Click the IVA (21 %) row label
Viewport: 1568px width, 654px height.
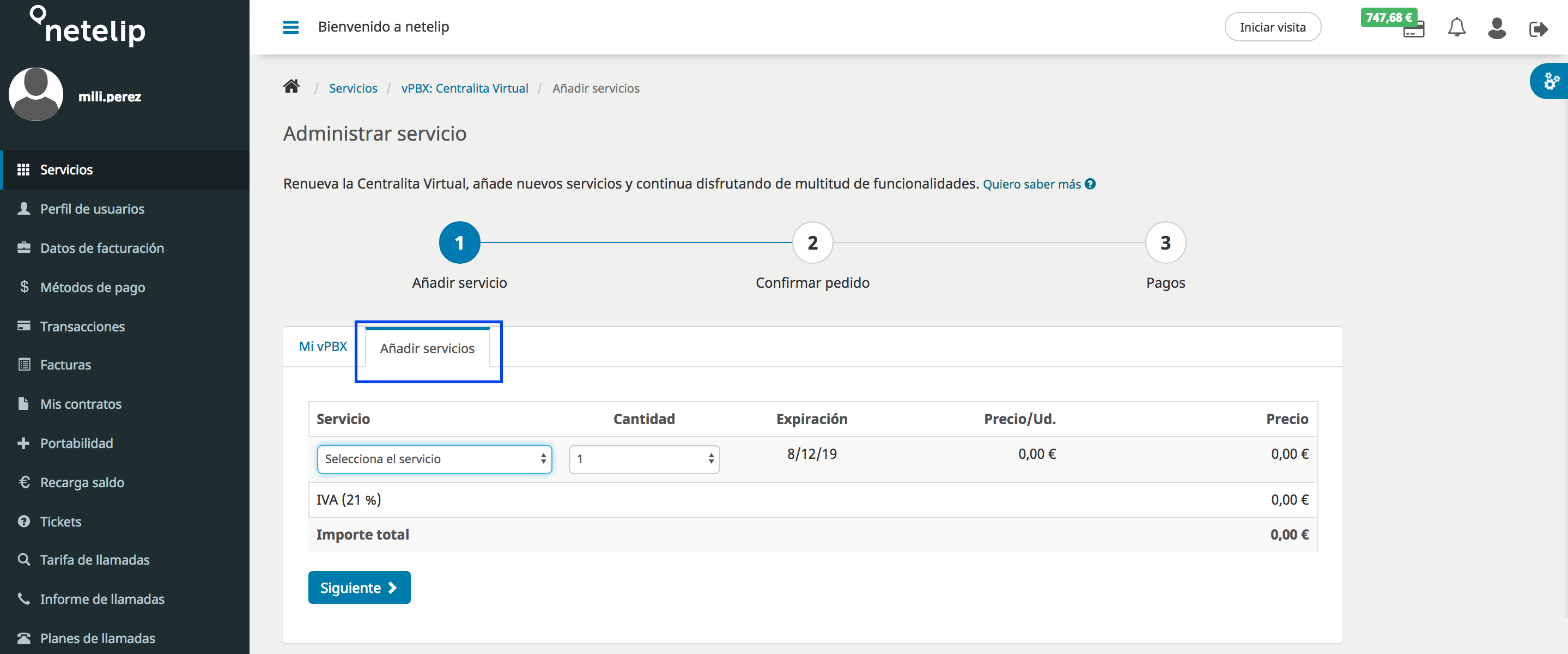pos(349,500)
